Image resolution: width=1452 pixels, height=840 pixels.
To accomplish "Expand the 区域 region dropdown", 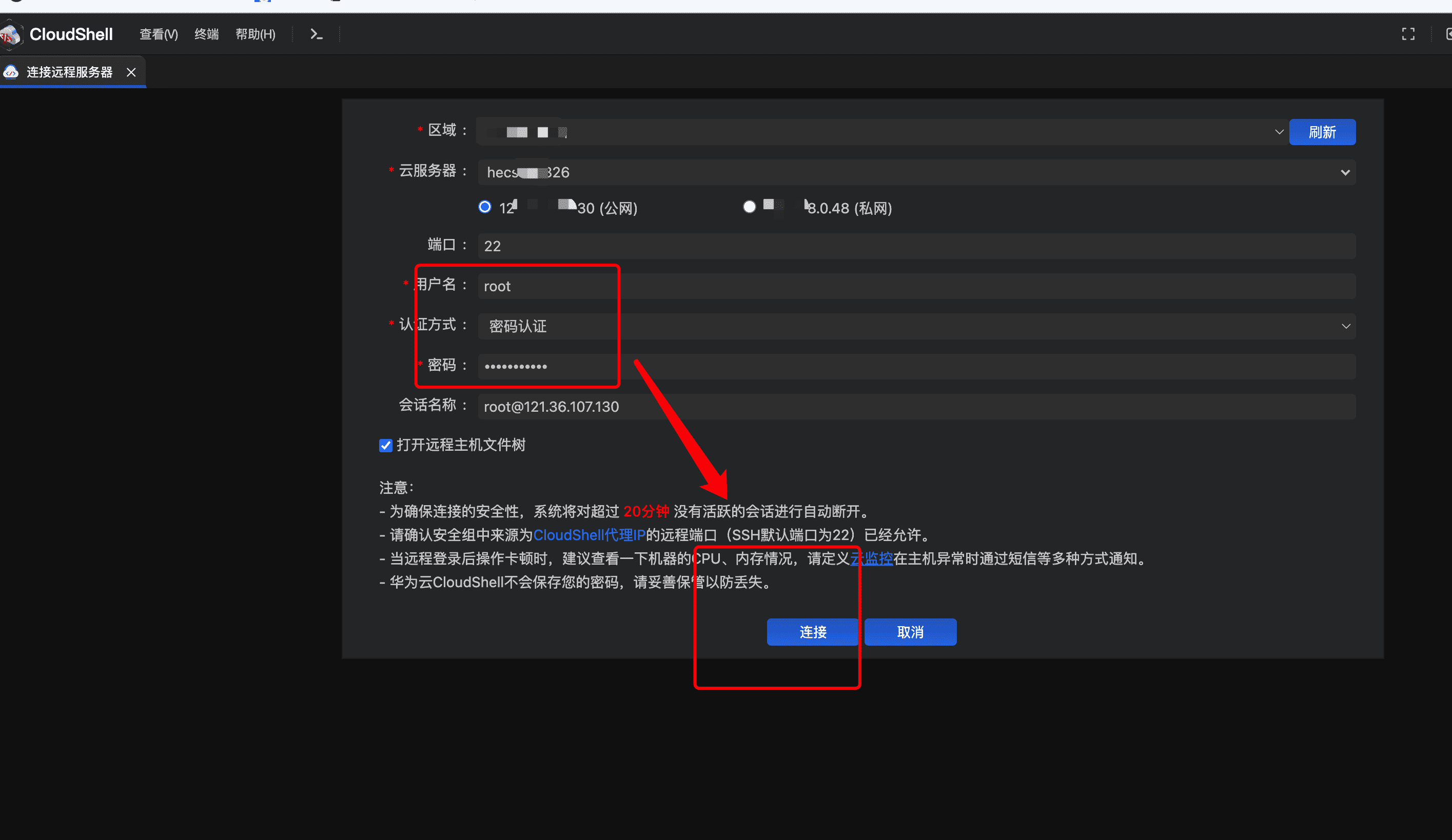I will [1279, 132].
